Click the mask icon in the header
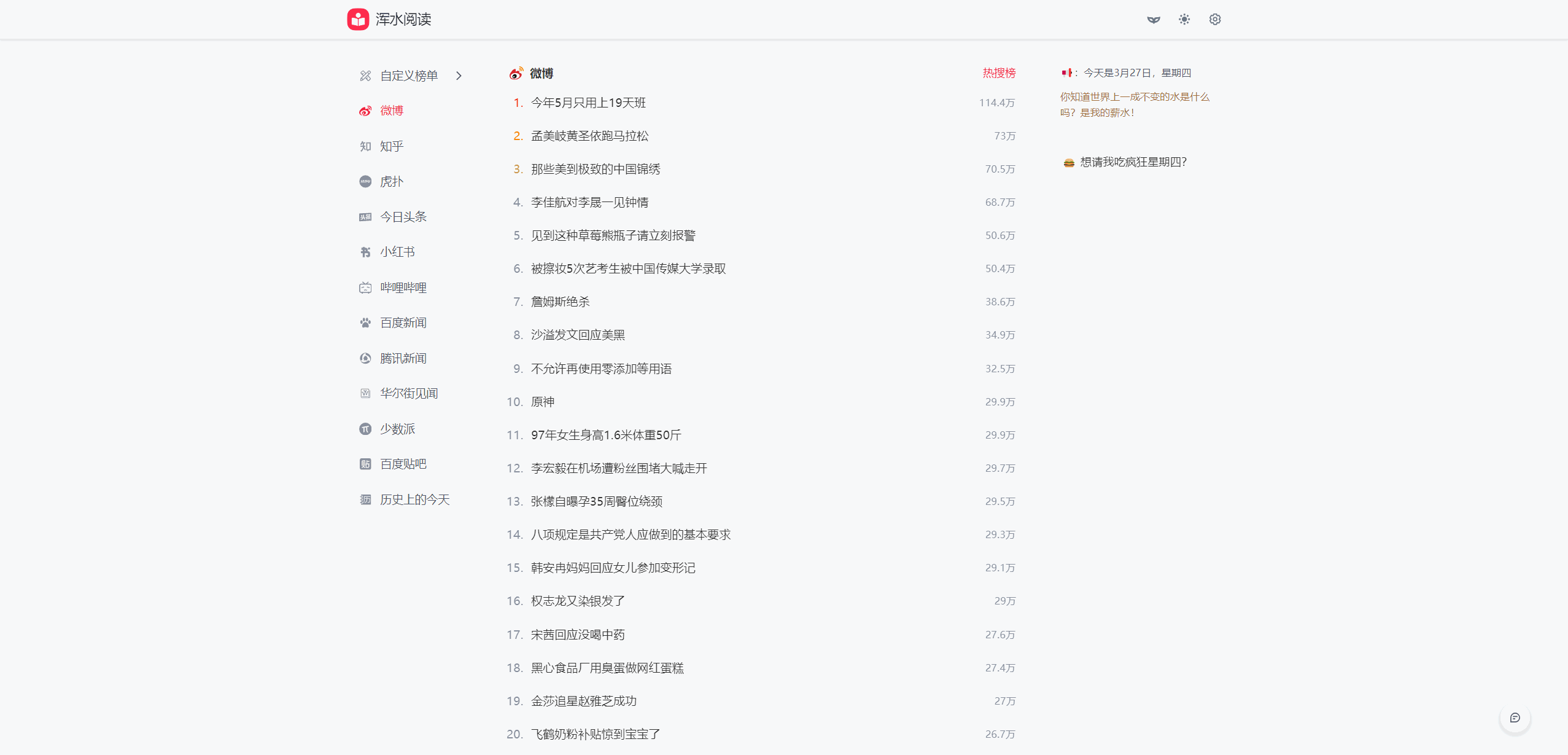Viewport: 1568px width, 755px height. point(1154,20)
